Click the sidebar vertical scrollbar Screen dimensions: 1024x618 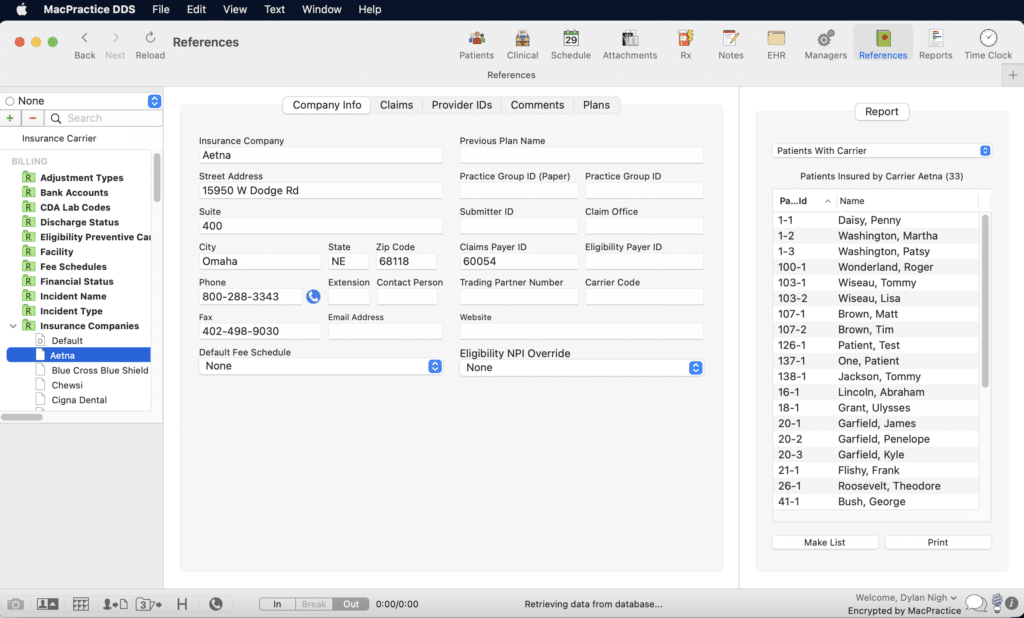coord(157,178)
